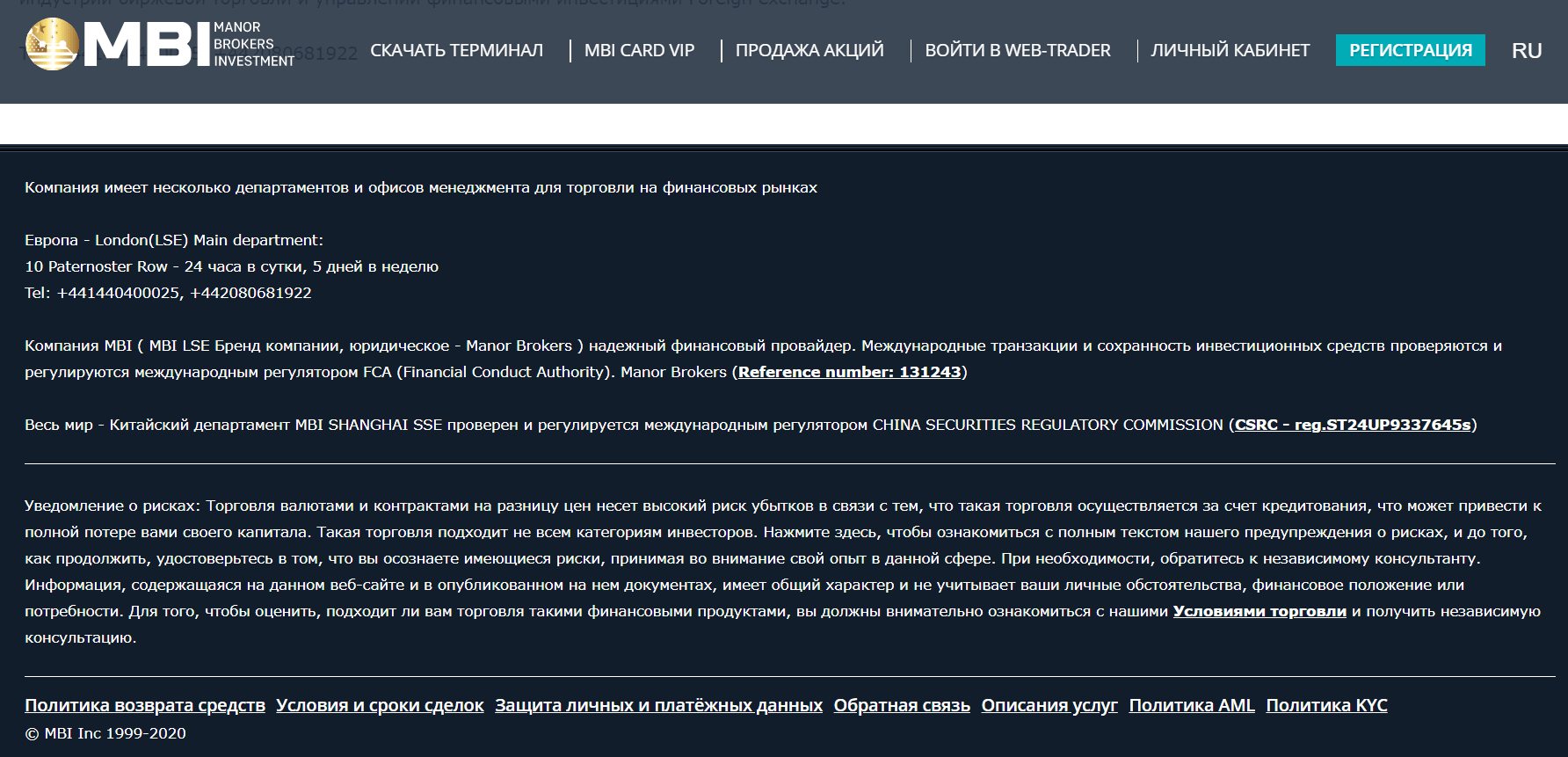Open the Условиями торговли link
The image size is (1568, 757).
1259,611
